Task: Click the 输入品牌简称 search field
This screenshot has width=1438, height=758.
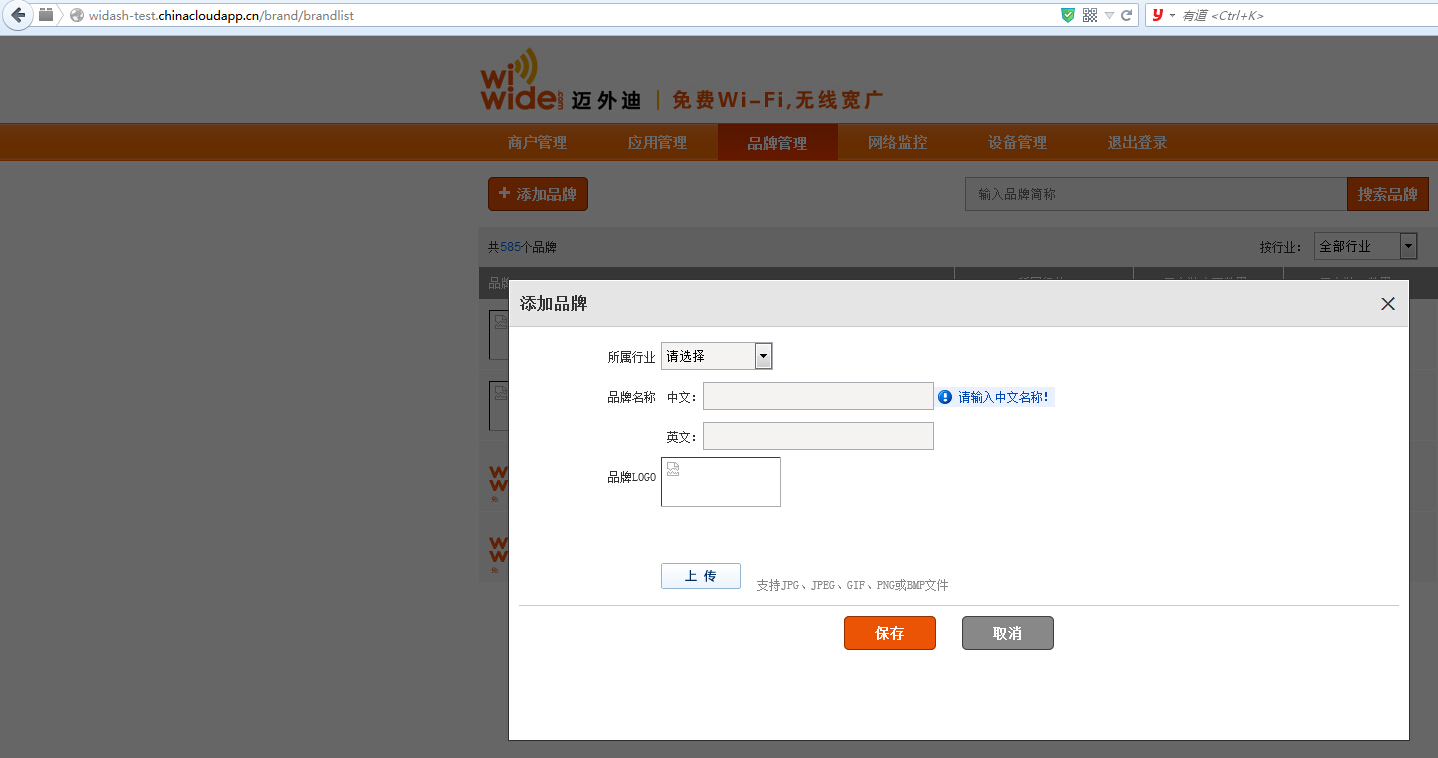Action: click(x=1155, y=194)
